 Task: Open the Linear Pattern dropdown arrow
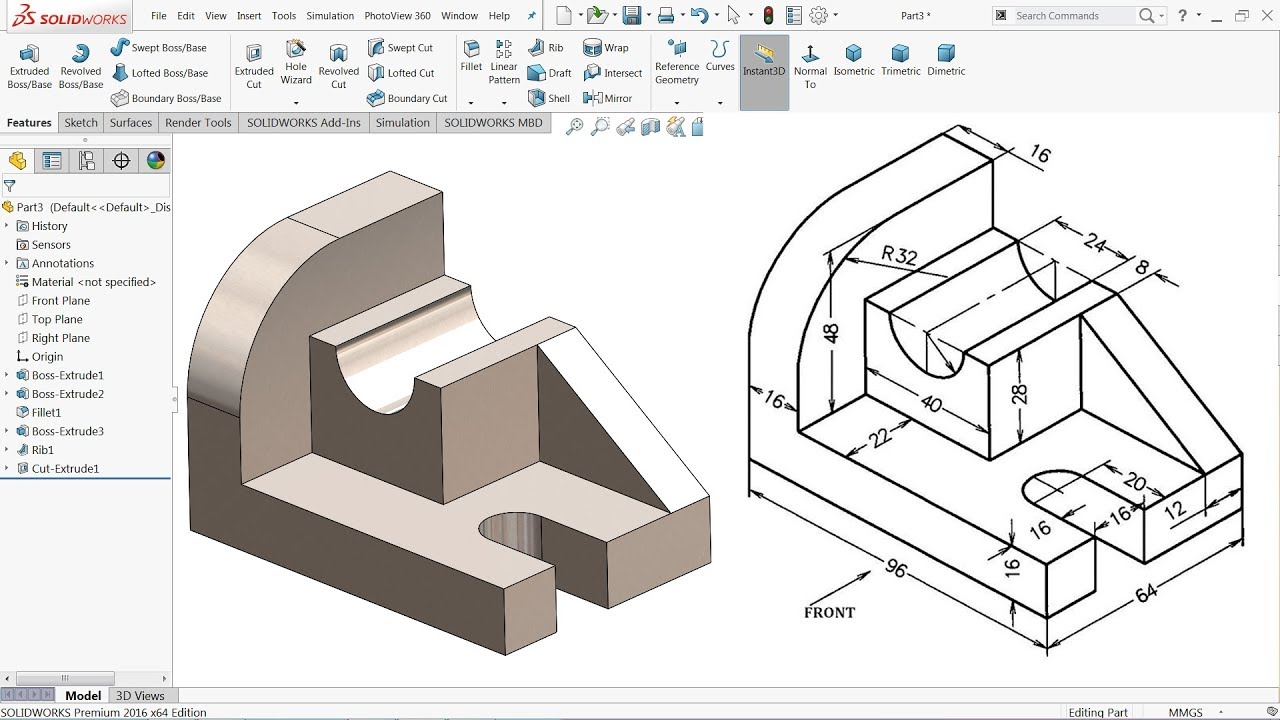(x=503, y=102)
